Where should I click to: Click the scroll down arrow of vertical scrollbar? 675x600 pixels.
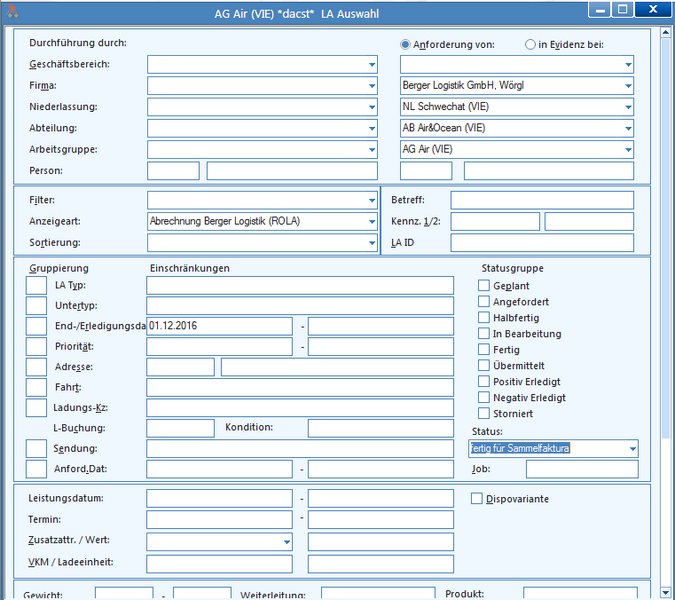[x=666, y=593]
